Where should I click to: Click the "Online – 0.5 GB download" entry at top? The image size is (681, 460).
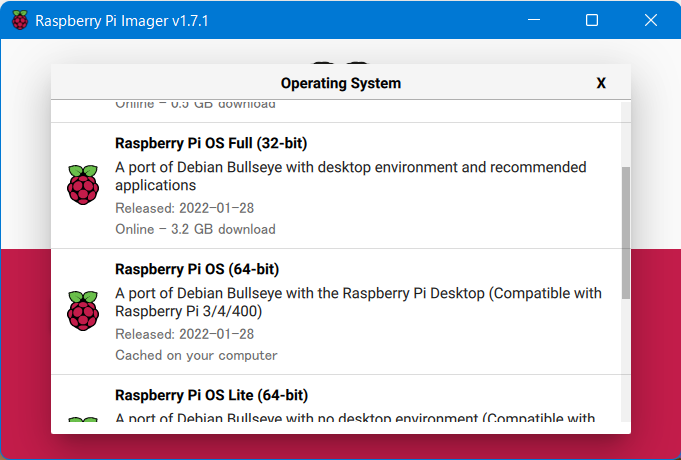pos(195,104)
